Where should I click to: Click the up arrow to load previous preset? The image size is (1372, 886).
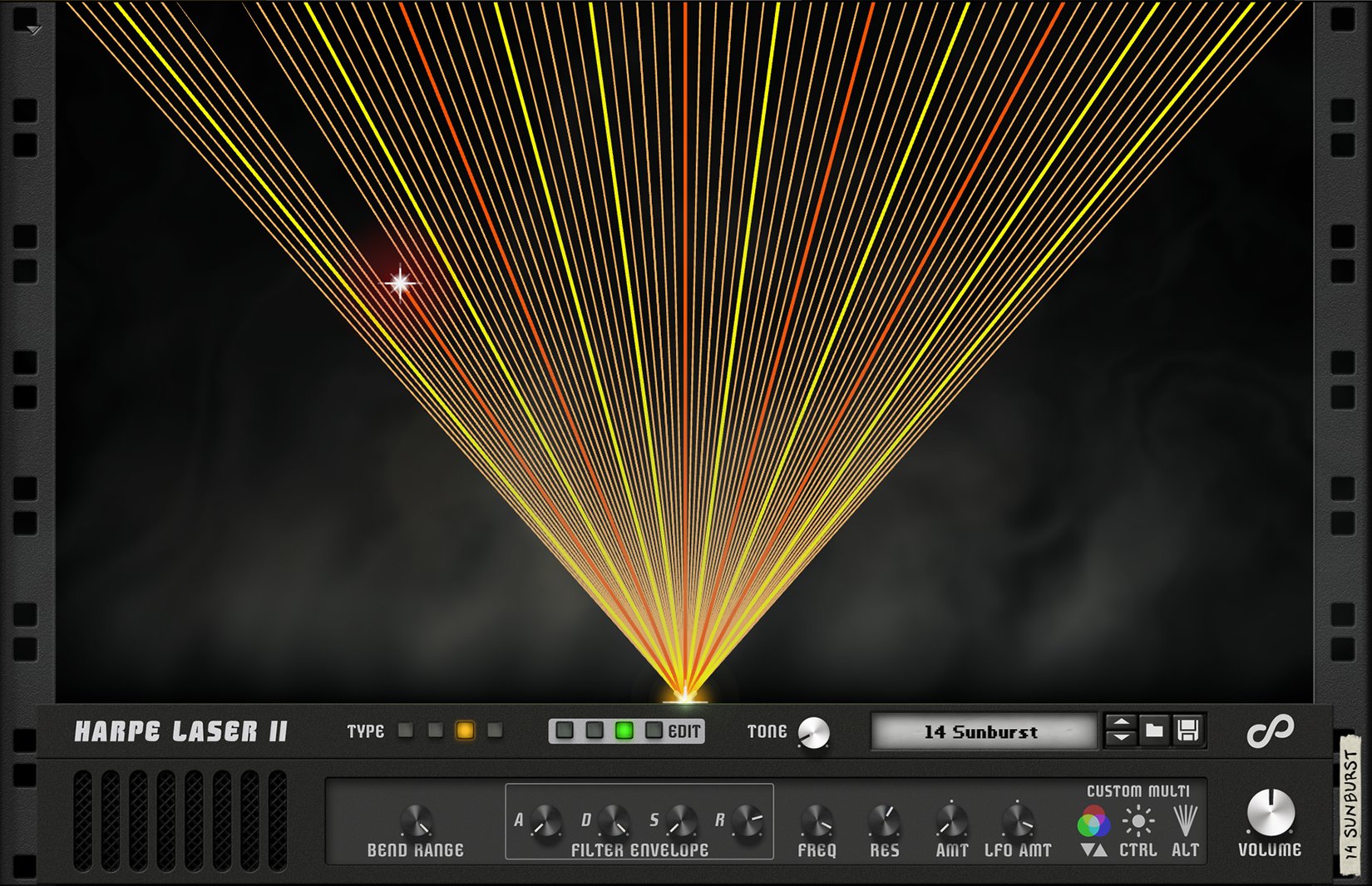tap(1121, 724)
